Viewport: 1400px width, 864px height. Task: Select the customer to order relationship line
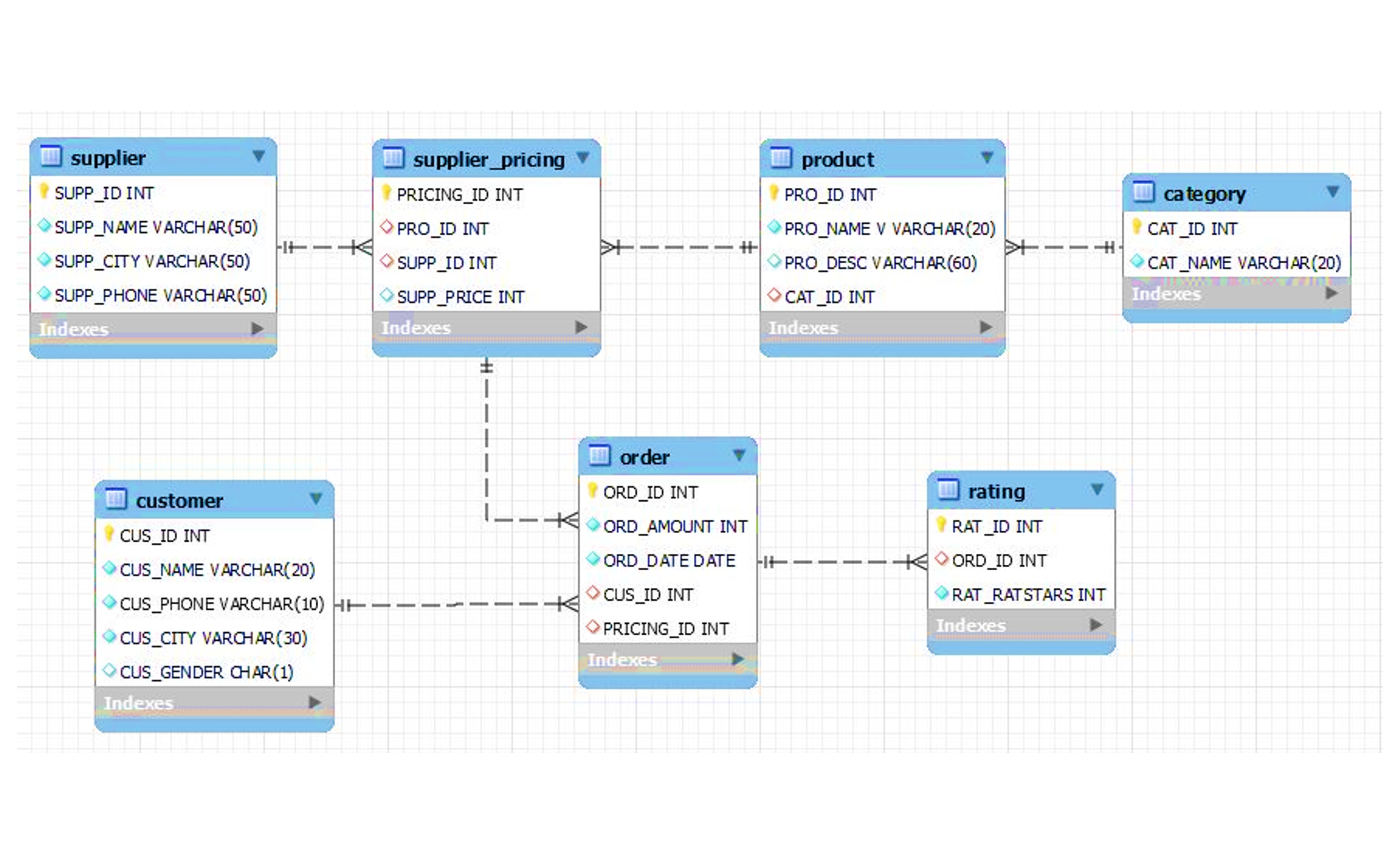(457, 605)
